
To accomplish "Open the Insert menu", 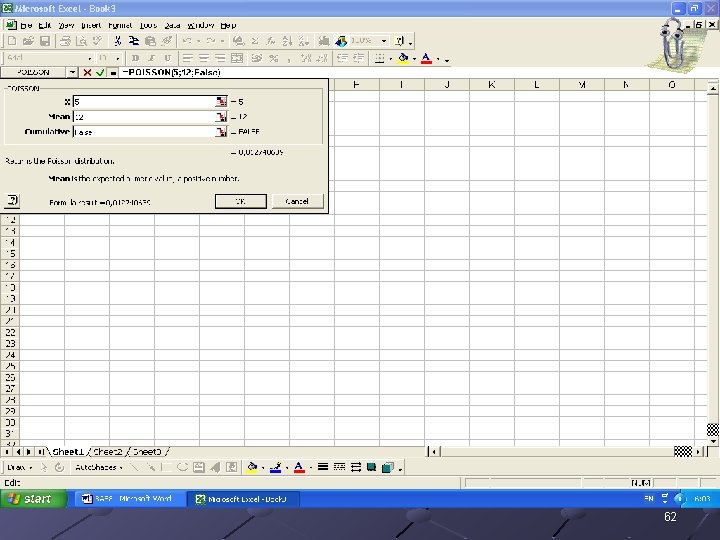I will click(x=91, y=25).
